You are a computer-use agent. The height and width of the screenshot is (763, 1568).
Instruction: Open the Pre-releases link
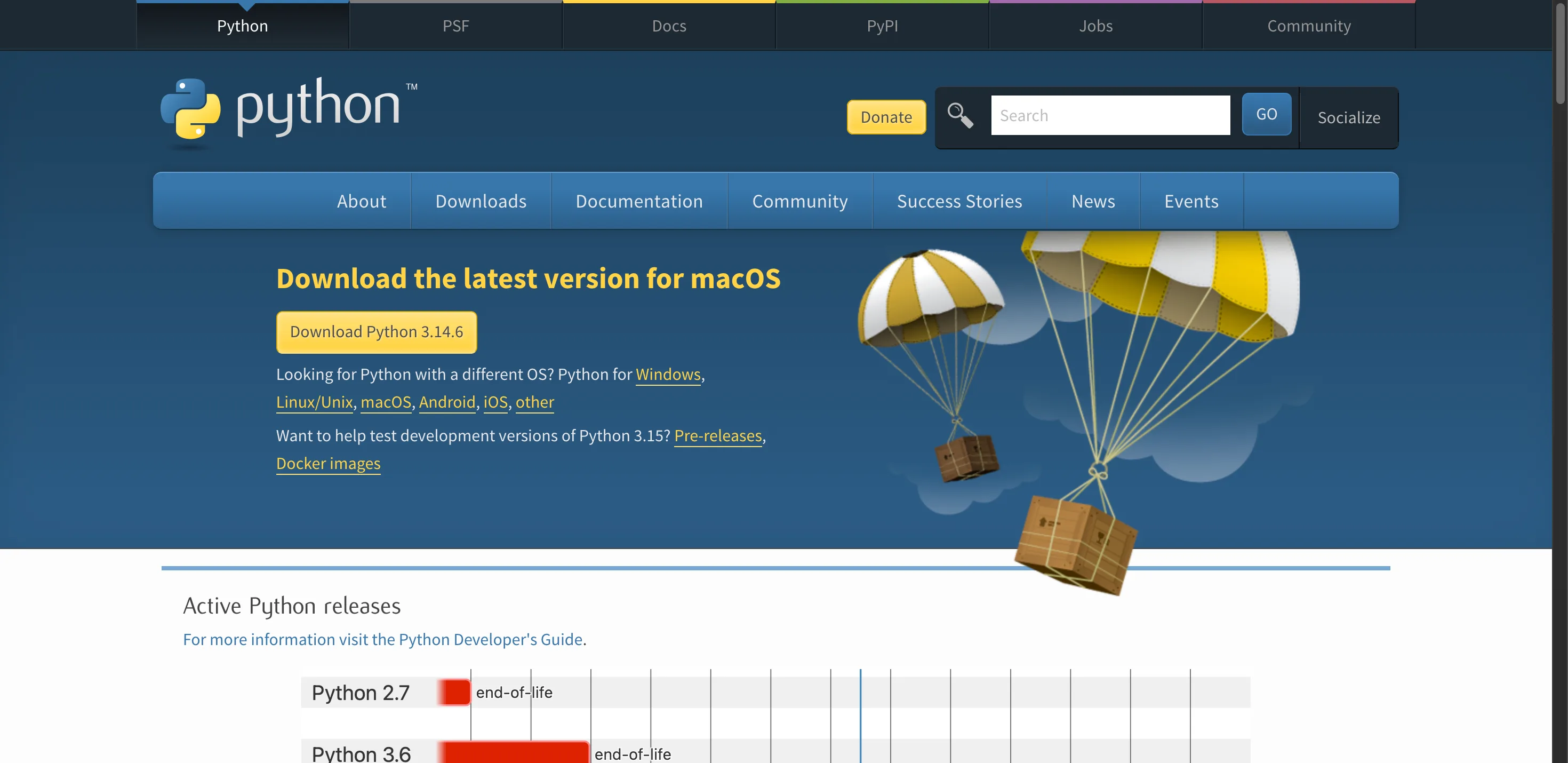coord(718,436)
